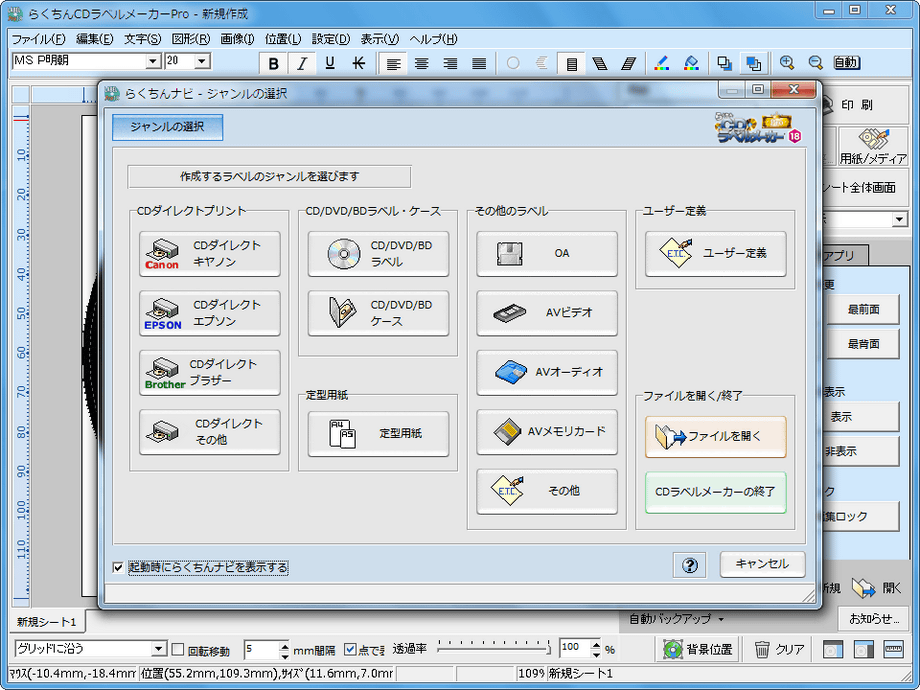Click 用紙/メディア button in main window
This screenshot has width=920, height=690.
click(x=874, y=147)
